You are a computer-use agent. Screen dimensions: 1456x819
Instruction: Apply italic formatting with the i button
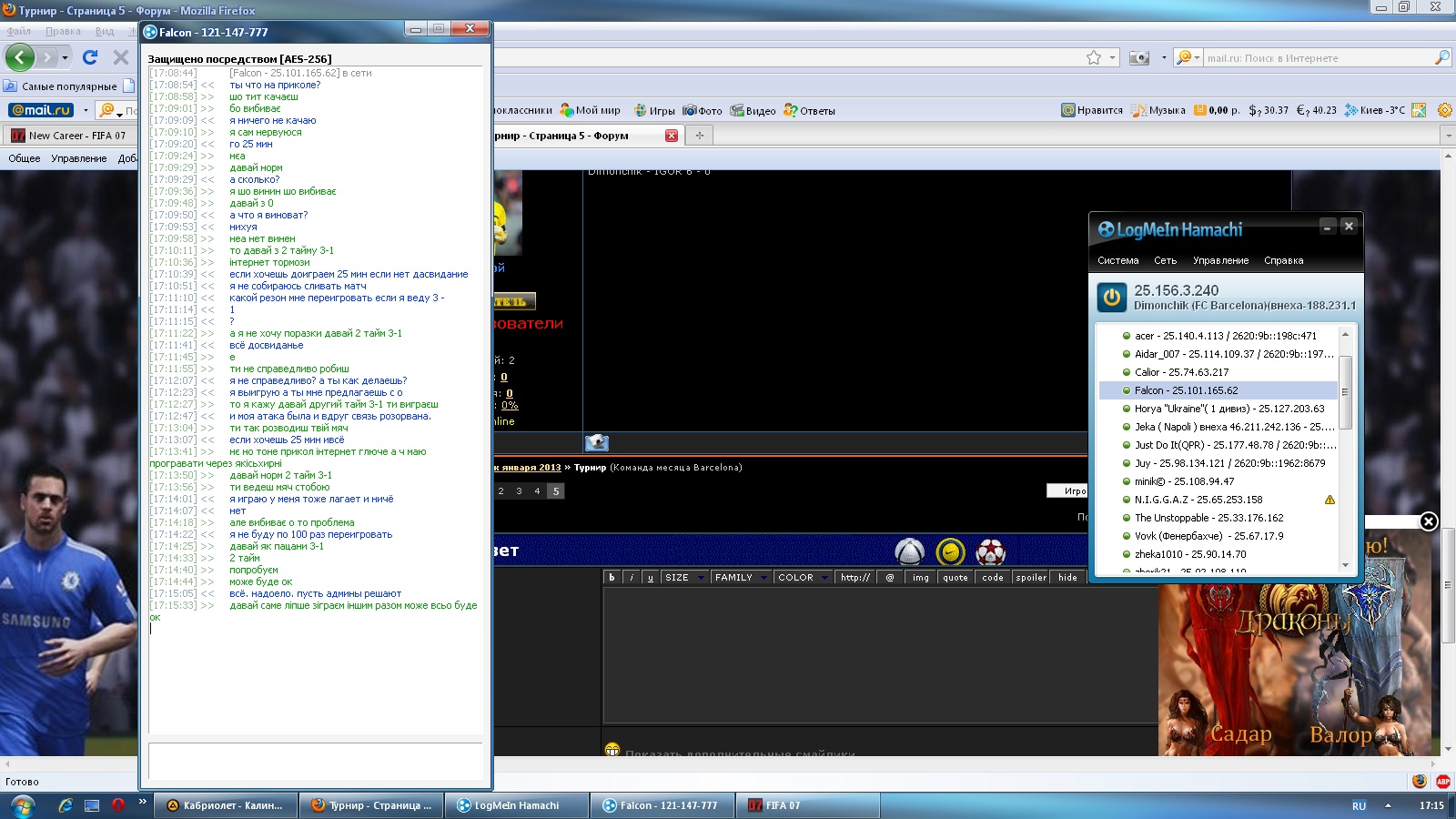tap(632, 577)
